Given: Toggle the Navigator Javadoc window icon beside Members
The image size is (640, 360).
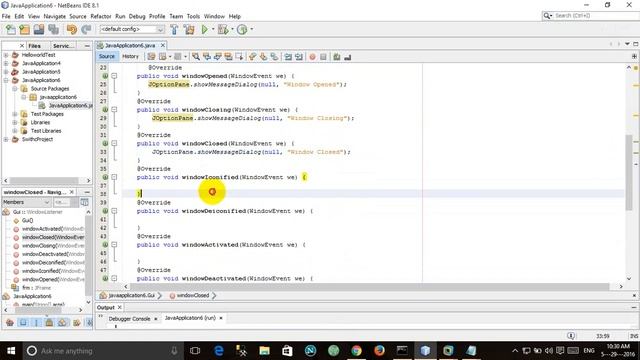Looking at the screenshot, I should point(84,202).
